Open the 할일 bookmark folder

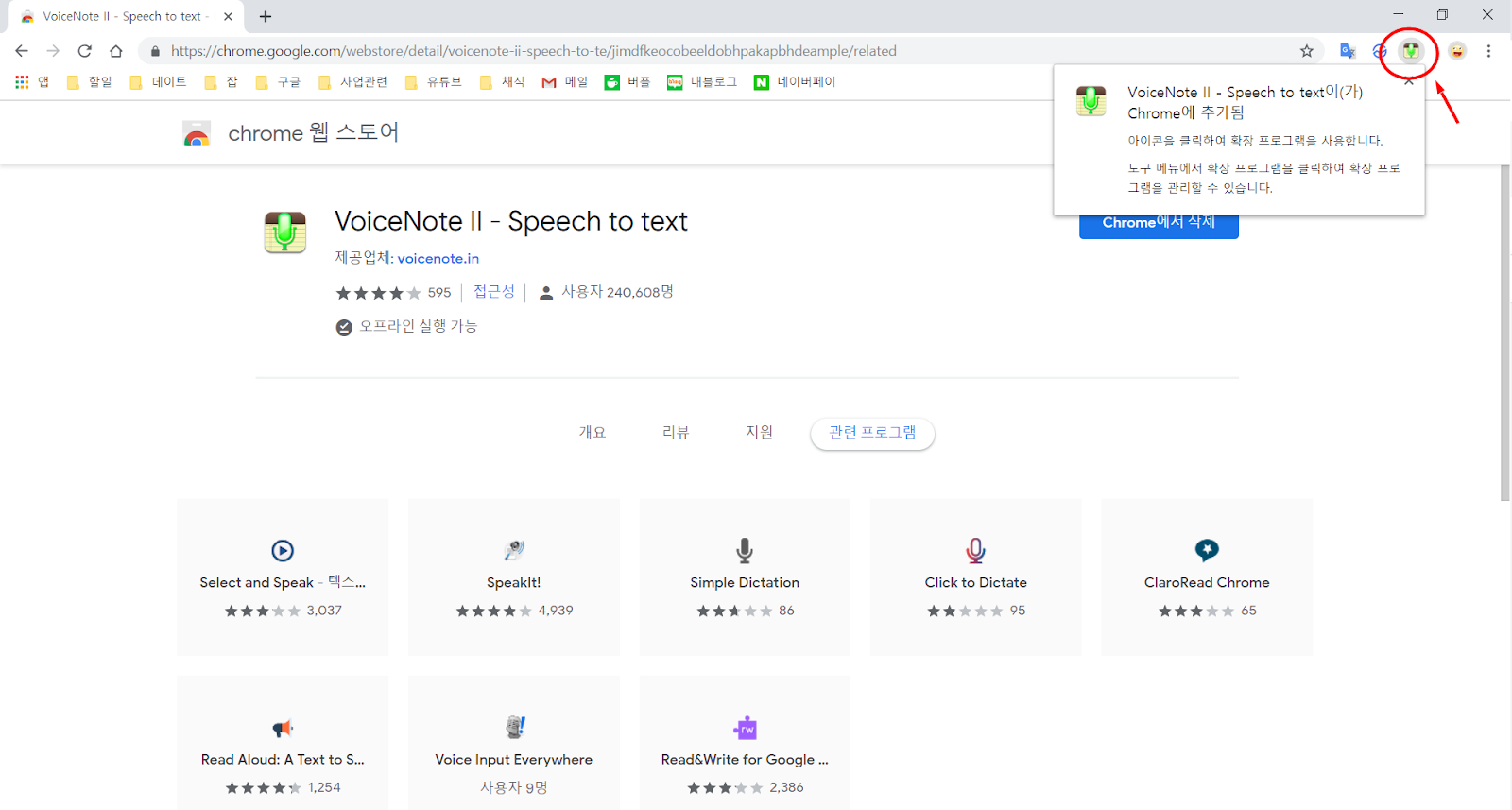point(90,82)
